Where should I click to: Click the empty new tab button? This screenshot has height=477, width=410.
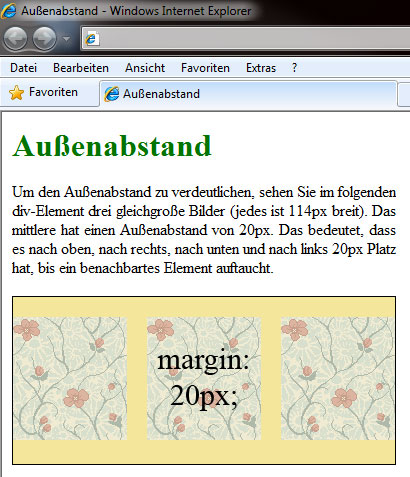click(404, 94)
